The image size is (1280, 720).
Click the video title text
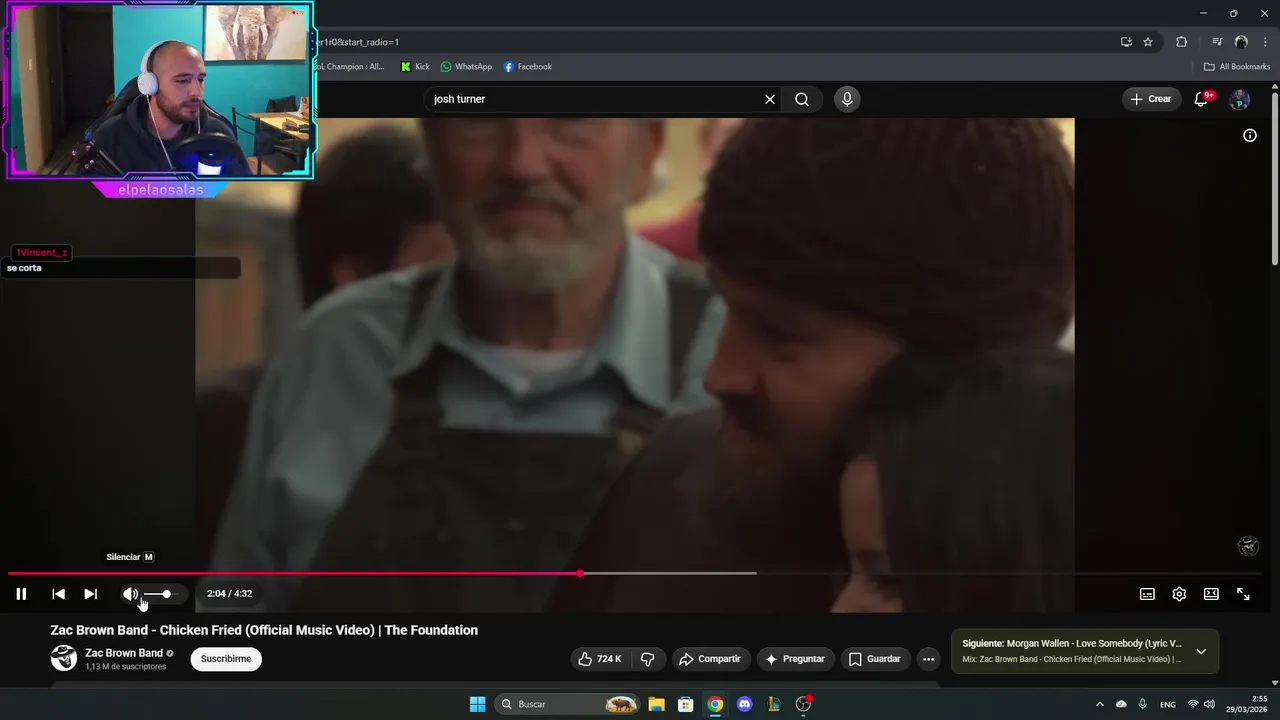click(x=264, y=630)
